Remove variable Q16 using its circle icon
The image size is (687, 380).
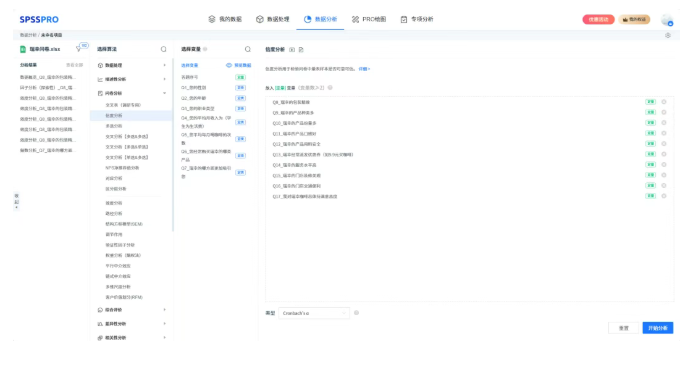pos(664,186)
